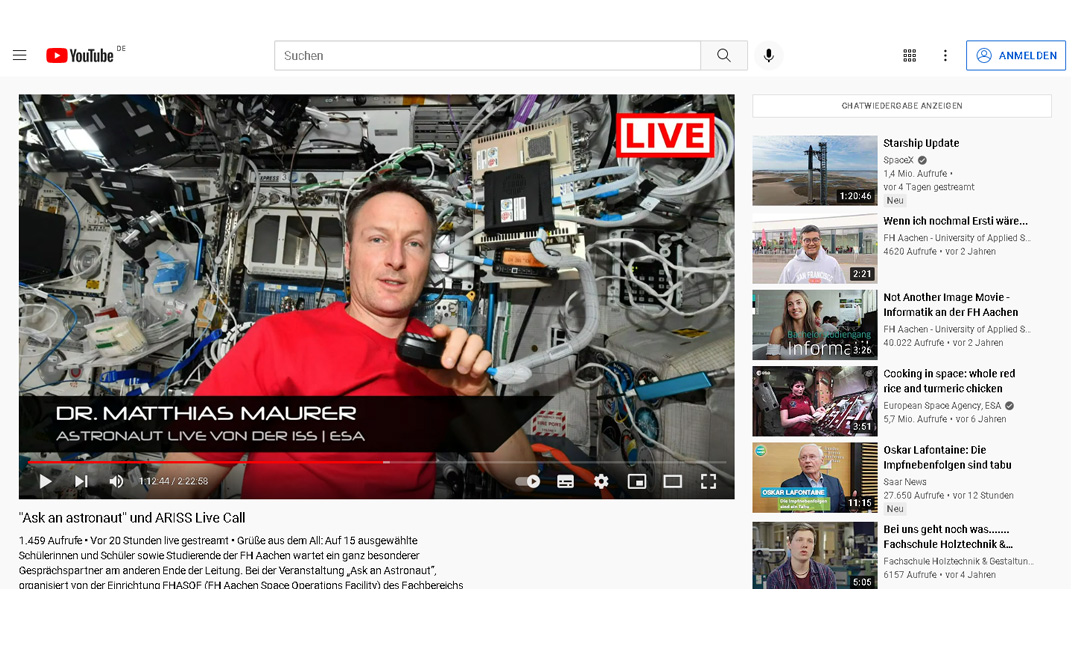Click the video title 'Ask an astronaut'
Viewport: 1075px width, 650px height.
[132, 518]
